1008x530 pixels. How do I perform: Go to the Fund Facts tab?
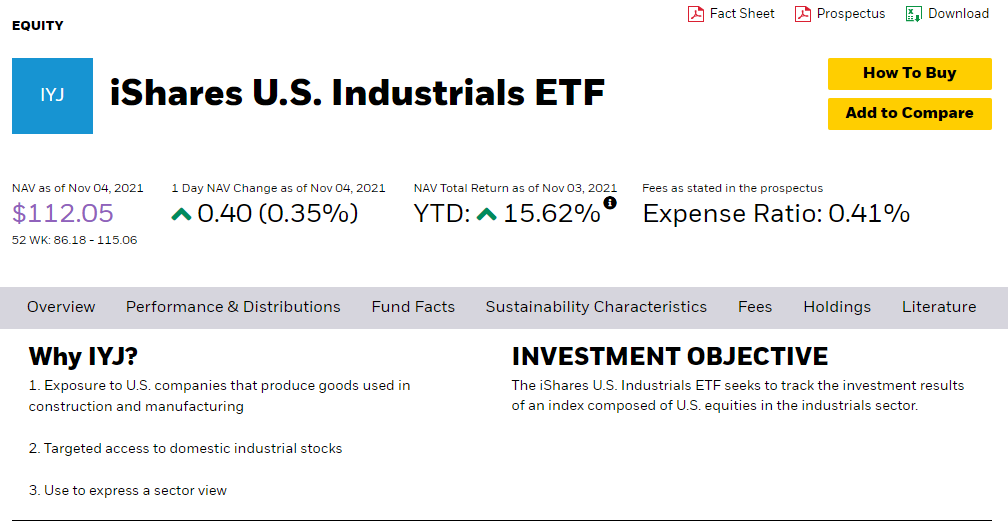(413, 307)
